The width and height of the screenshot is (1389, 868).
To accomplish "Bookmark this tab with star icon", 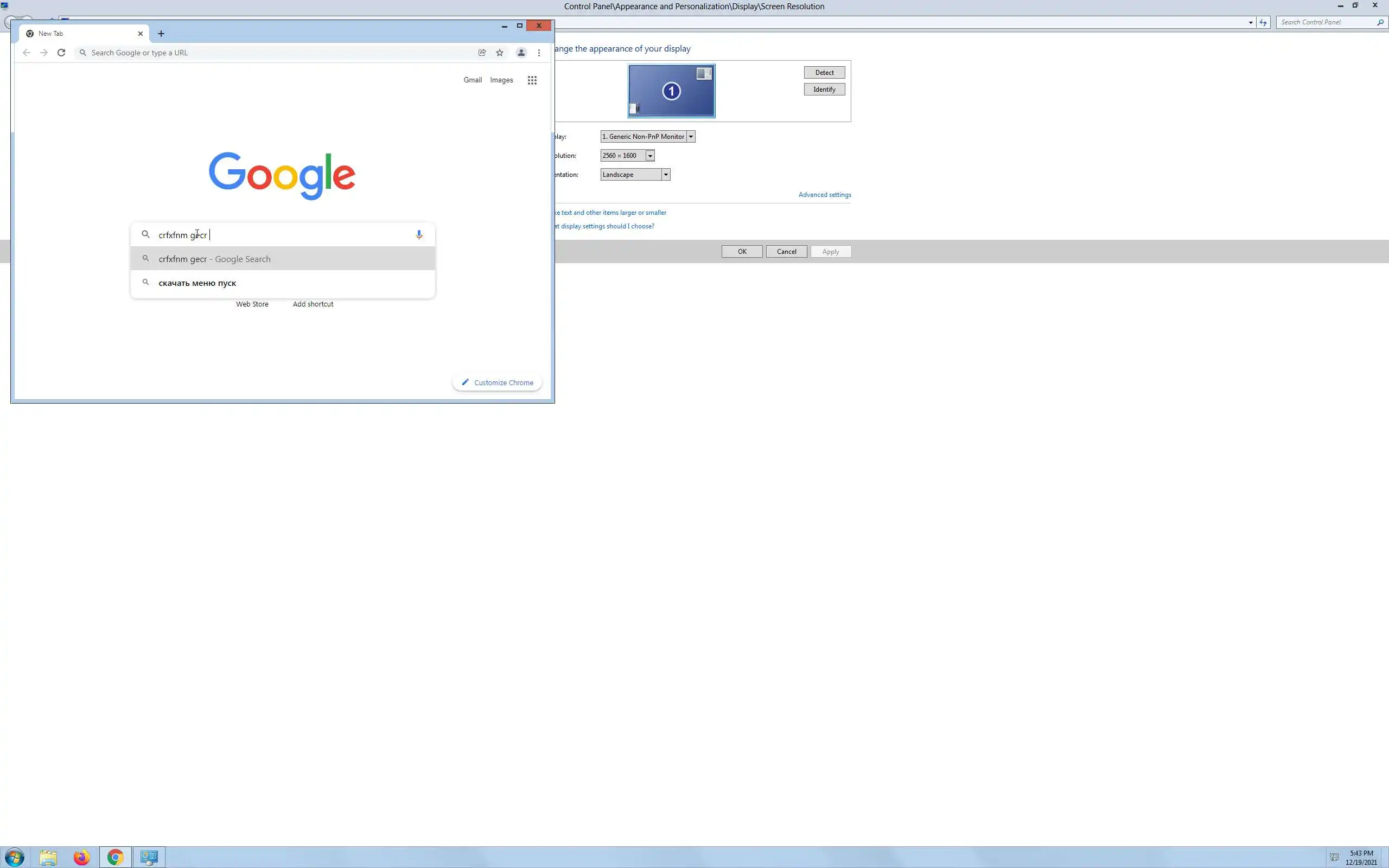I will click(x=499, y=53).
